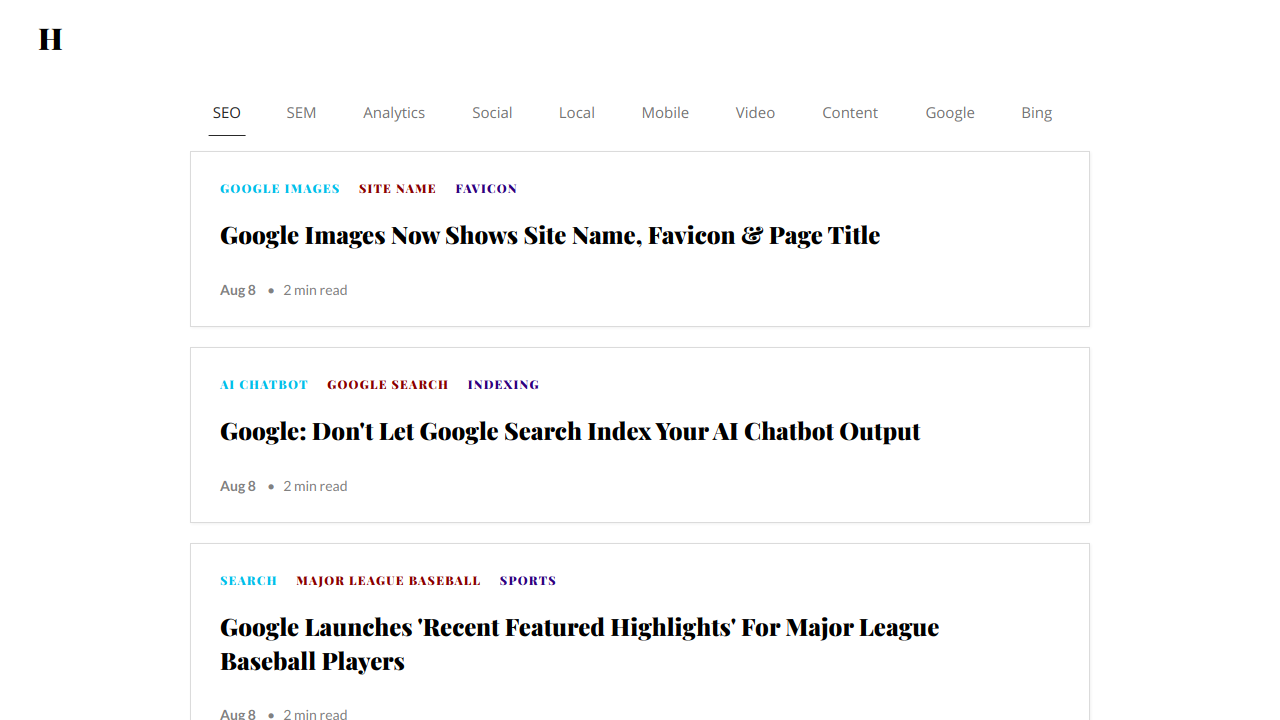This screenshot has width=1280, height=720.
Task: Click Aug 8 date on AI Chatbot article
Action: 238,486
